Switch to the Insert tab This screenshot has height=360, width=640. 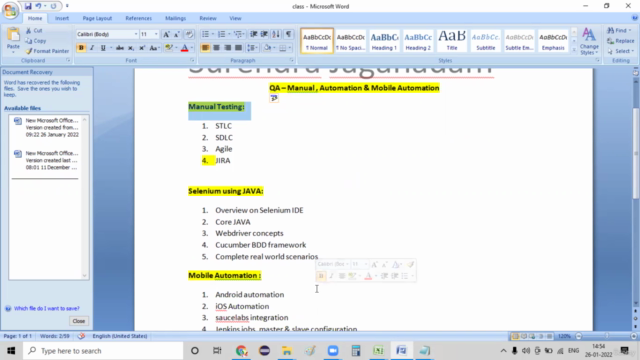[62, 18]
